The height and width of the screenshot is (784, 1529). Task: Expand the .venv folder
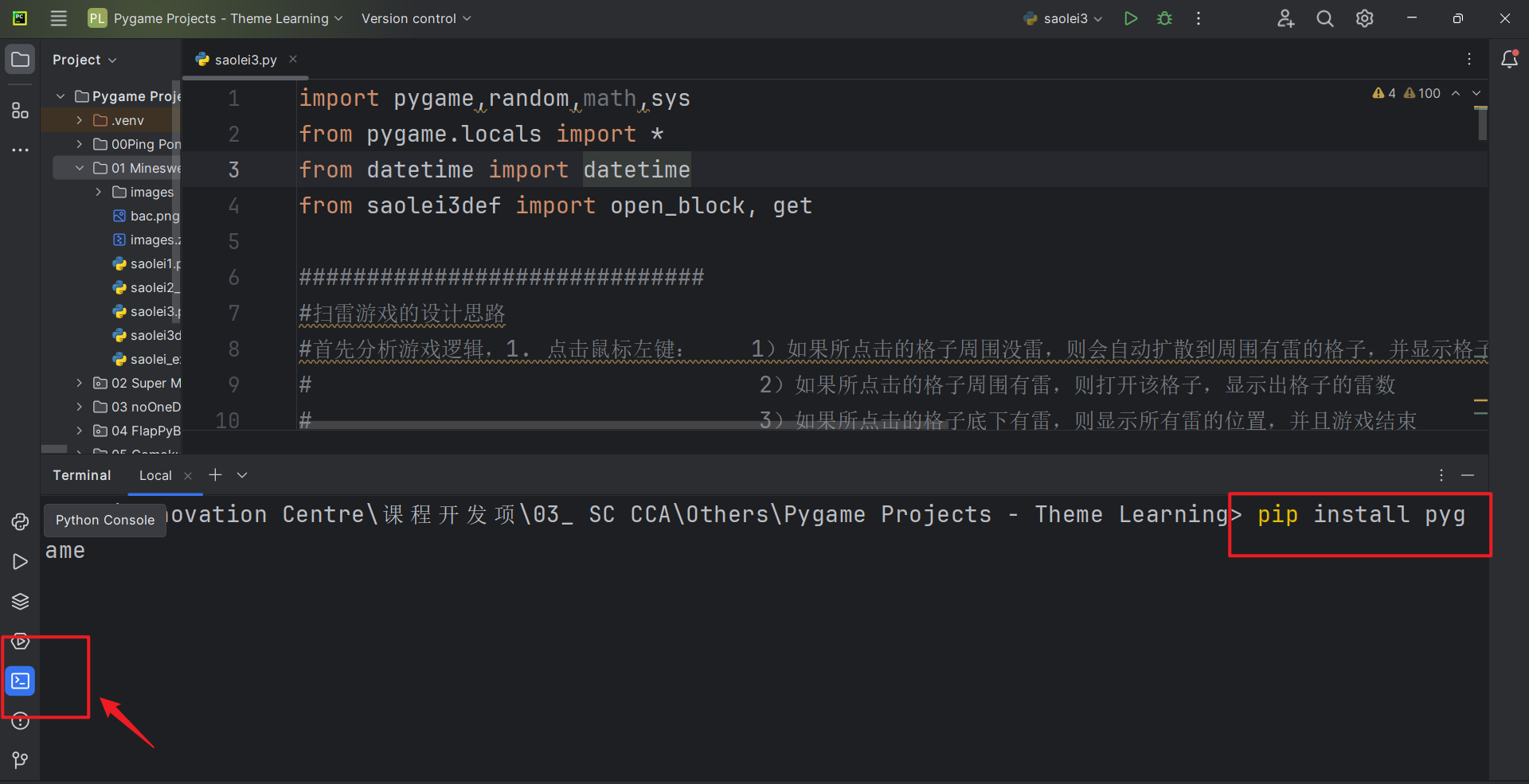point(80,120)
